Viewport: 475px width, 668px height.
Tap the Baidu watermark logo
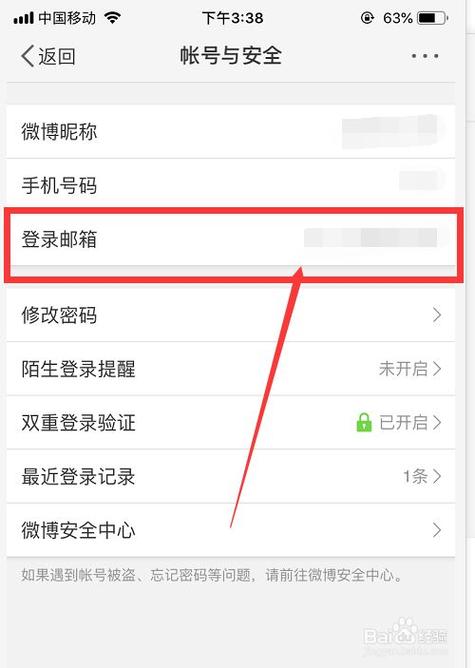coord(405,635)
